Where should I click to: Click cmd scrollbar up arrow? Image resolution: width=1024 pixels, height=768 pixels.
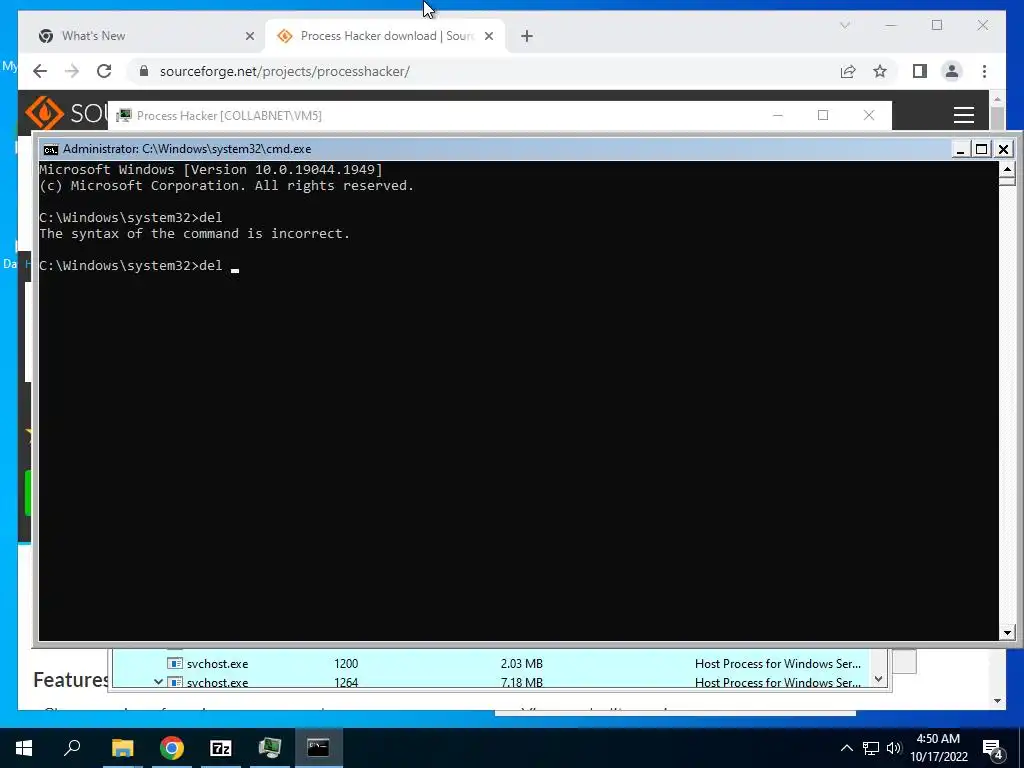pos(1006,169)
